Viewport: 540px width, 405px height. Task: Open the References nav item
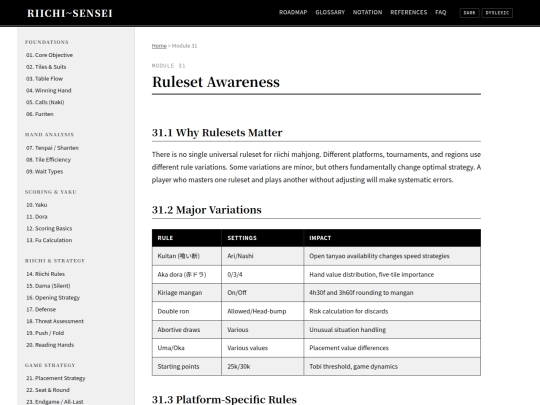408,12
